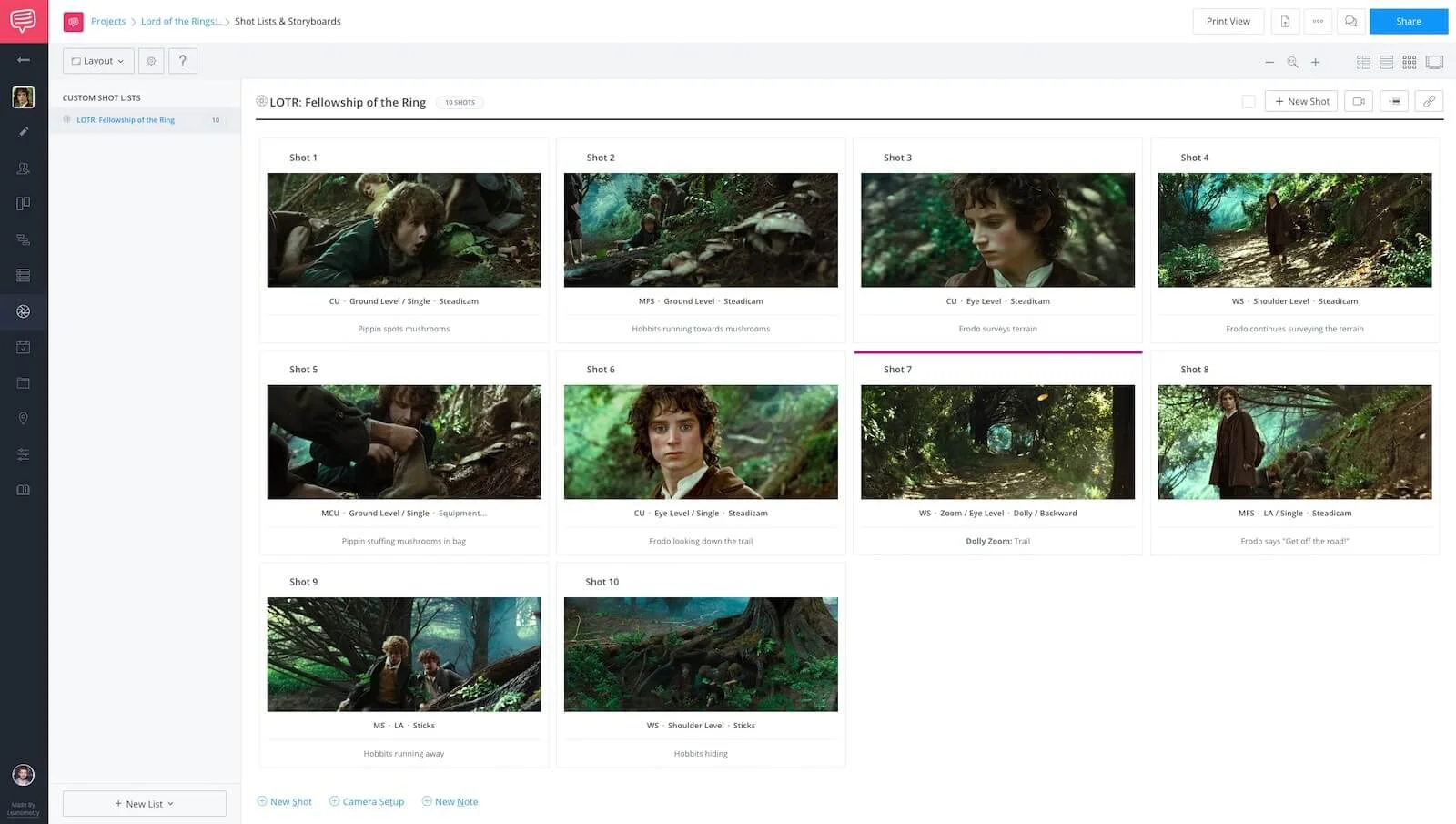Click the New Shot link at bottom

click(x=285, y=801)
